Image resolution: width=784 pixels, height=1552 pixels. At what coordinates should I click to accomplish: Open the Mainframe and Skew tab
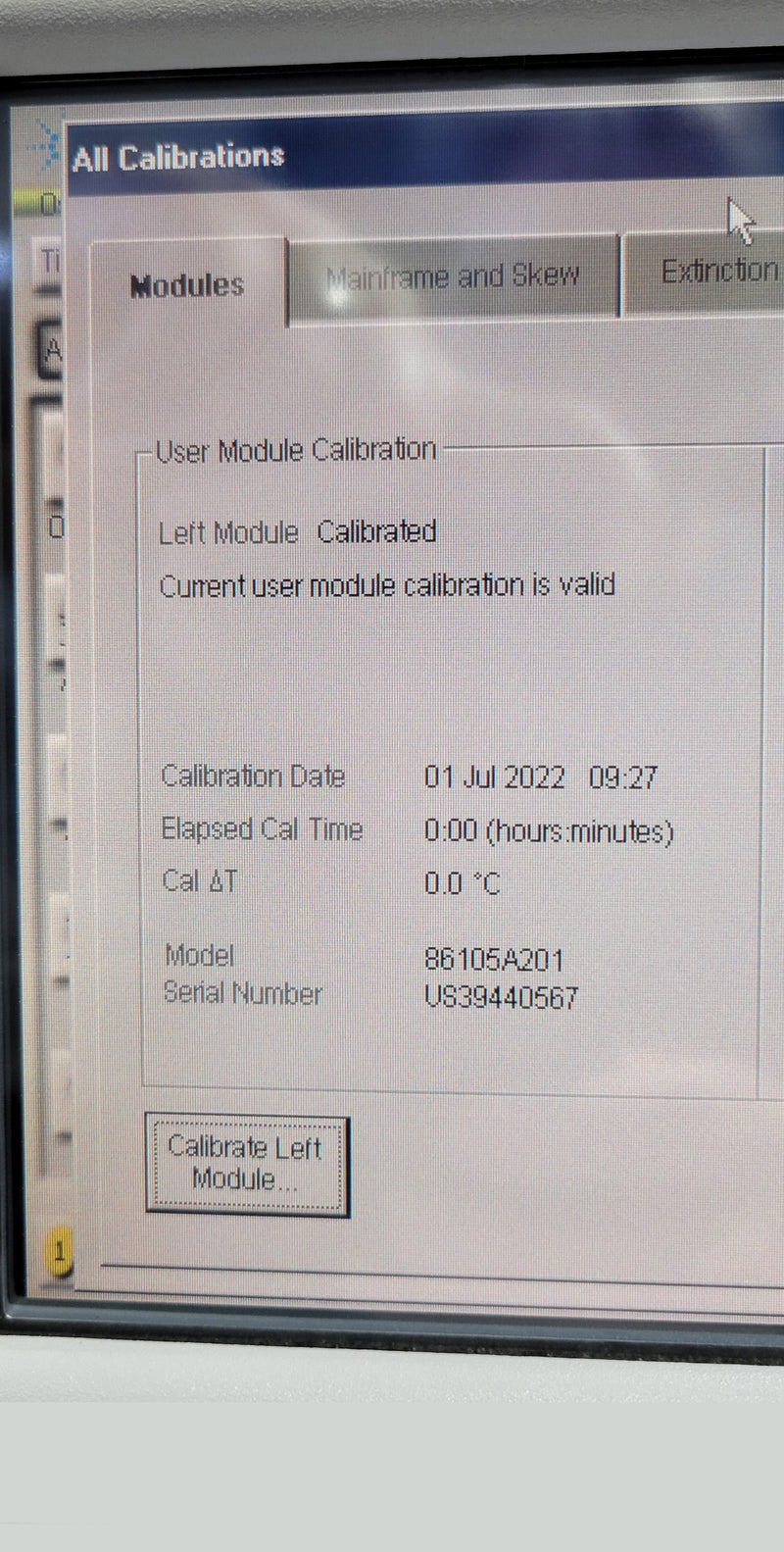453,276
